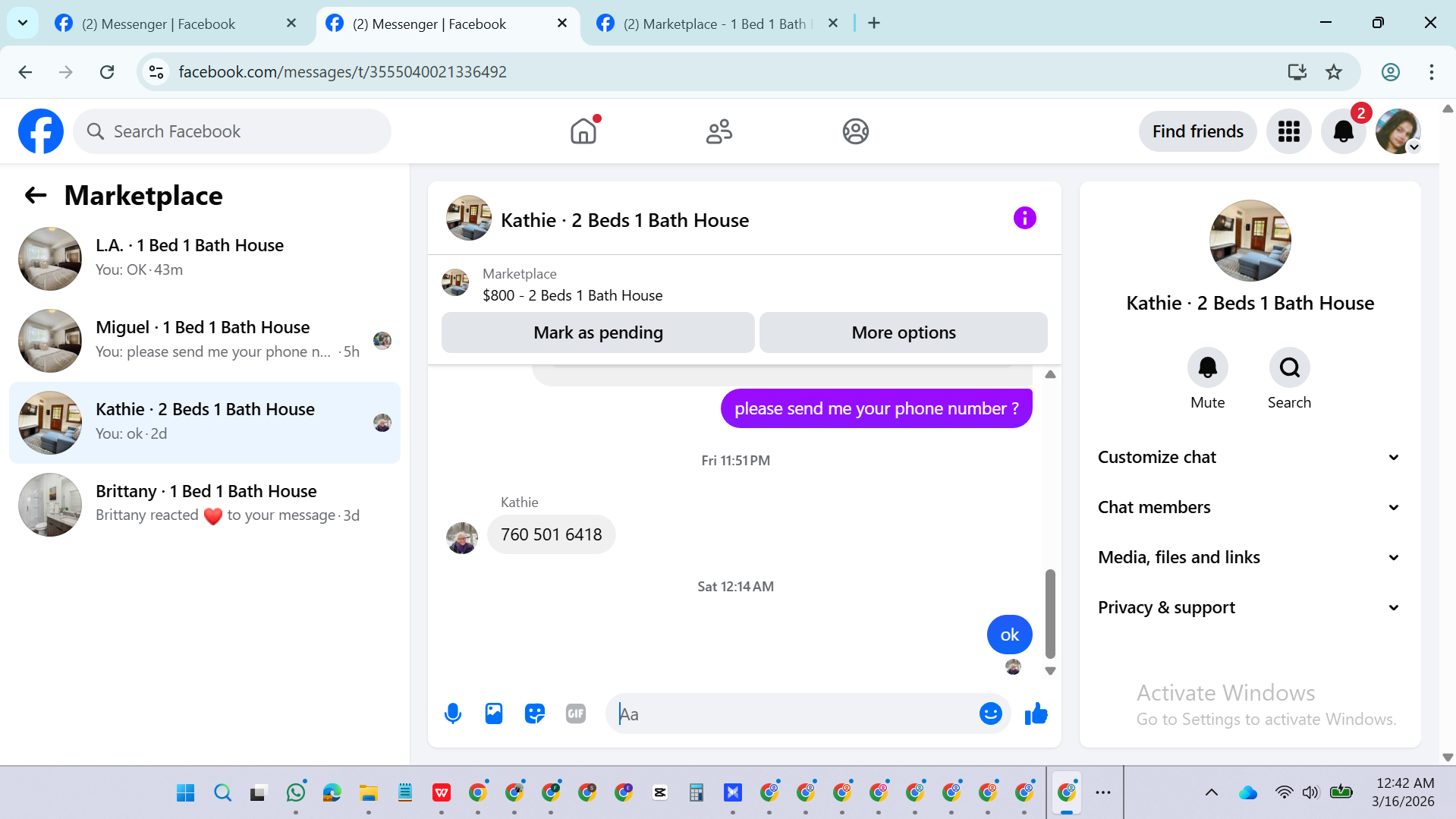Open the emoji picker

click(990, 713)
